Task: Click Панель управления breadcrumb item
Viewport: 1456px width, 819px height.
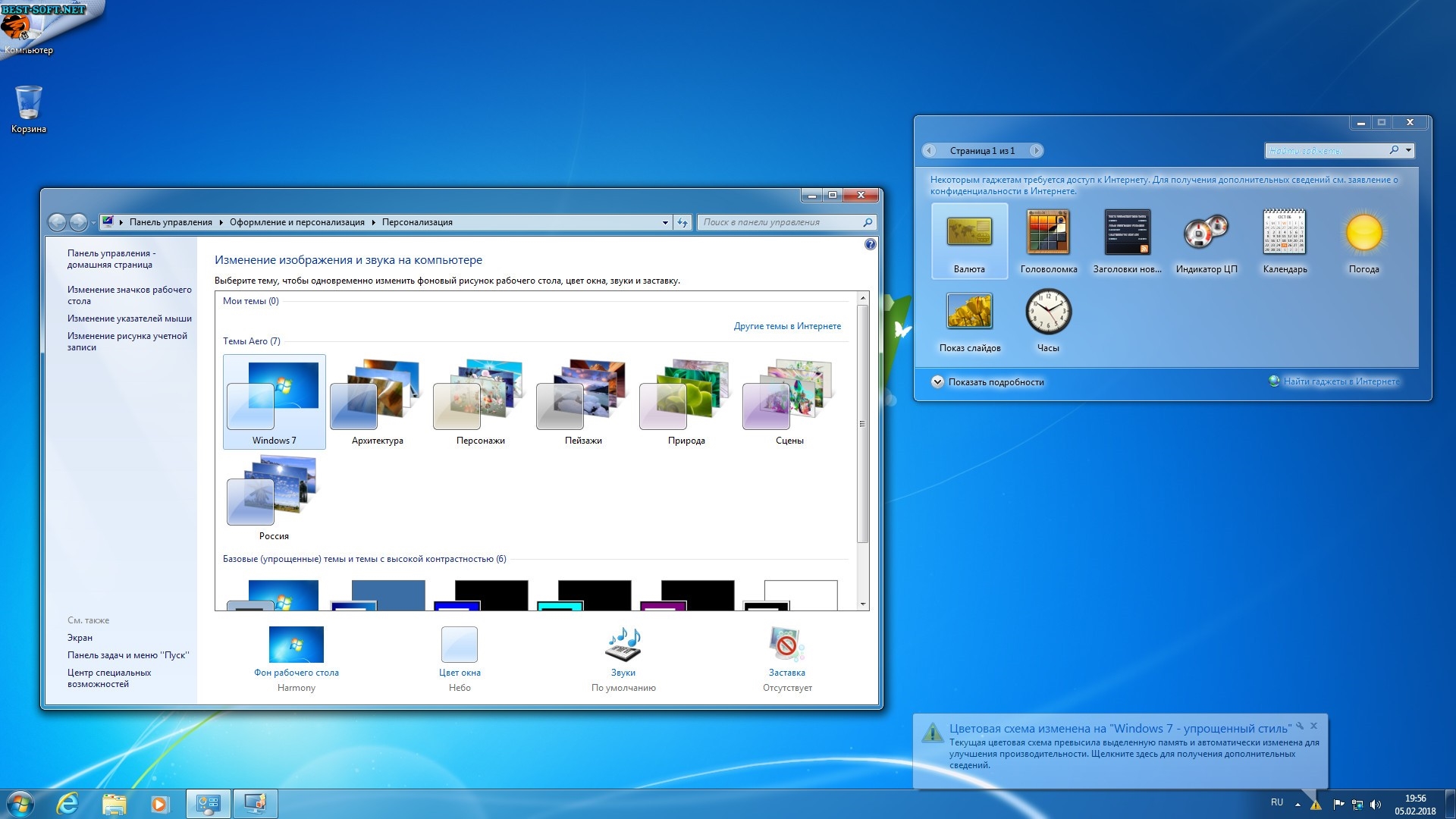Action: click(171, 222)
